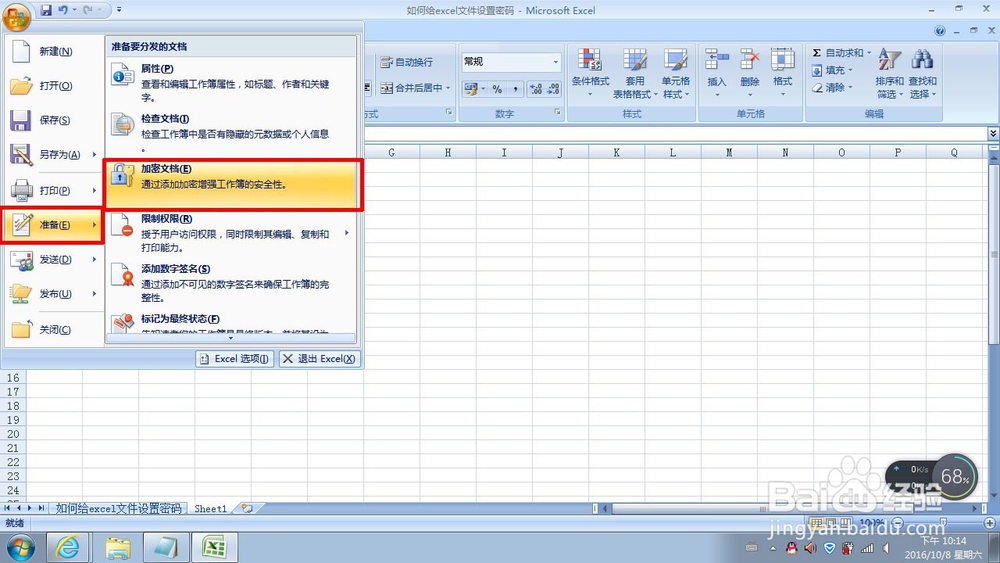Click the Excel Help question mark icon

pos(939,31)
